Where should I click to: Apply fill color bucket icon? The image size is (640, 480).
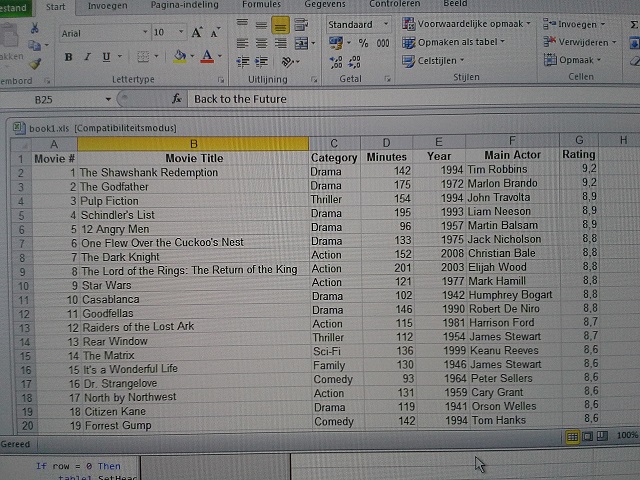(x=180, y=56)
